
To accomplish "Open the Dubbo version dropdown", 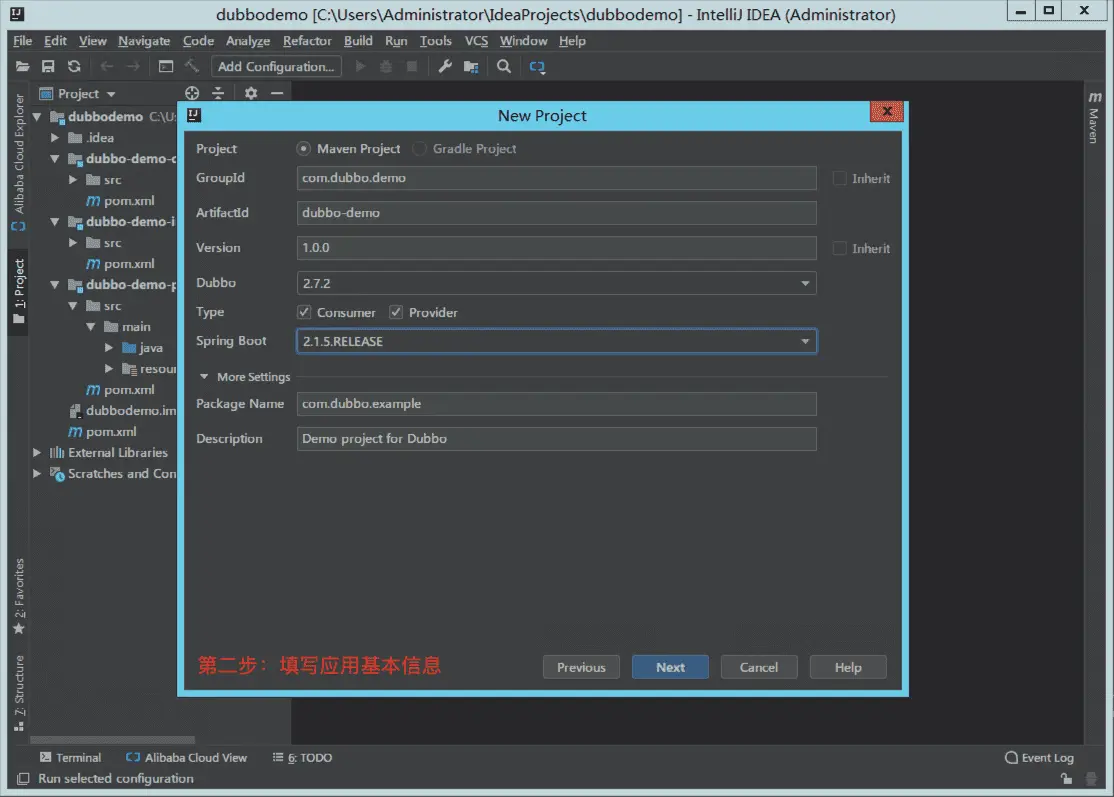I will tap(805, 283).
